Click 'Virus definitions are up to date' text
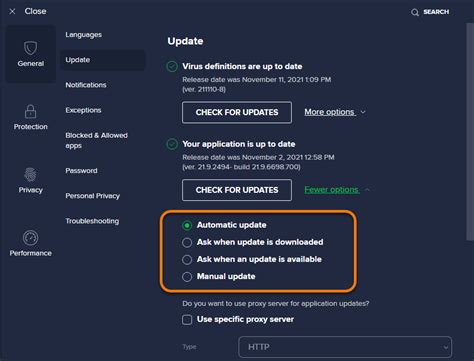Image resolution: width=474 pixels, height=361 pixels. click(x=242, y=66)
